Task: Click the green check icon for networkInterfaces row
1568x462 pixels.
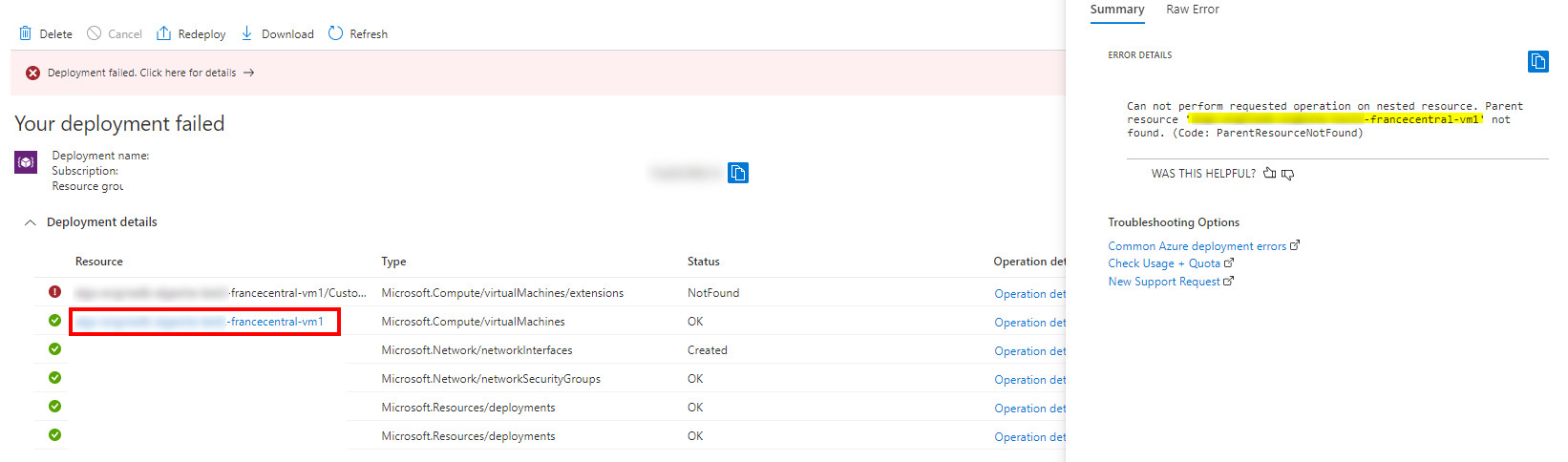Action: pos(55,349)
